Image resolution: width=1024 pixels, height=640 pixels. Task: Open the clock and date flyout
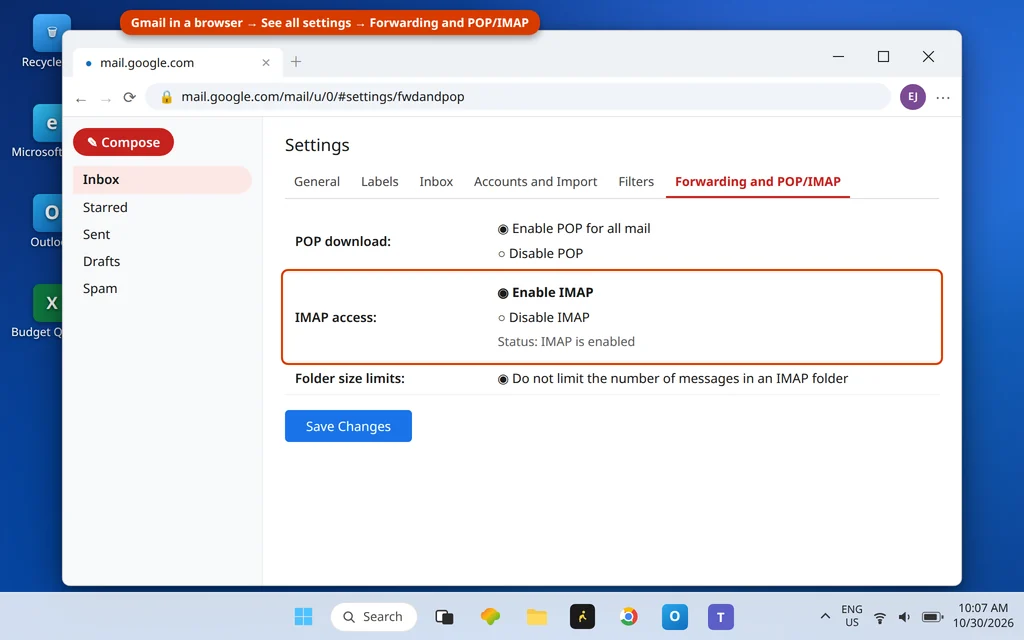tap(983, 615)
